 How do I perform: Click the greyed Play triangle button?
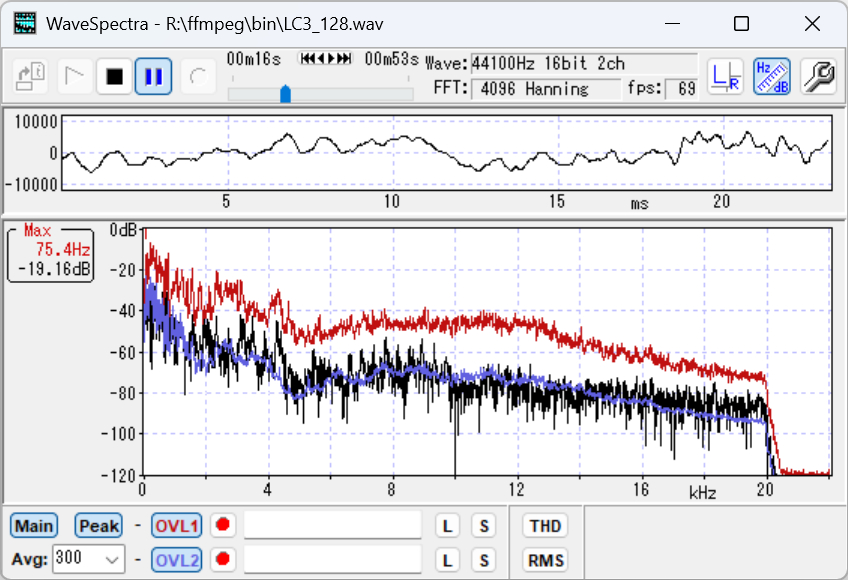[x=75, y=76]
